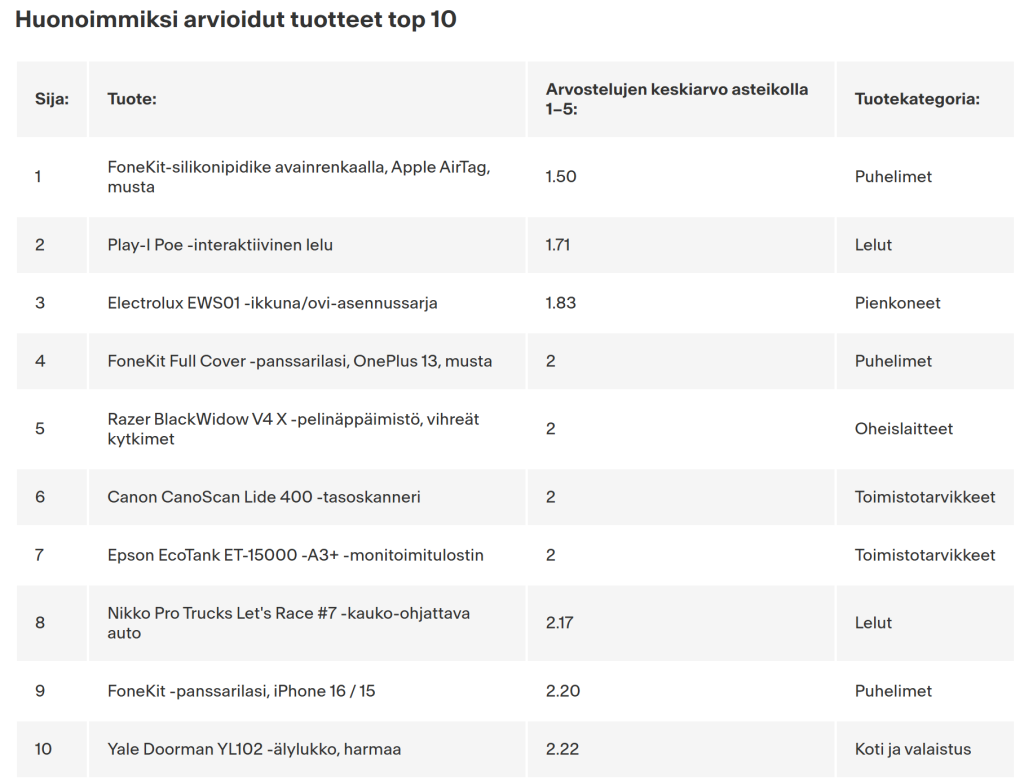
Task: Click the "Oheislaitteet" category cell
Action: click(903, 429)
